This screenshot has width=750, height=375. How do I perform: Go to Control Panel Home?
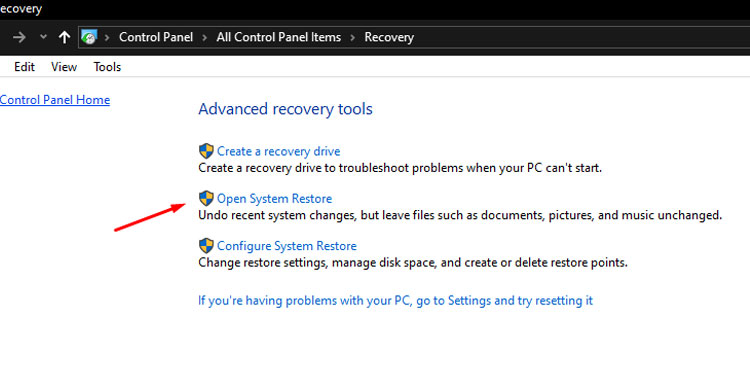(x=55, y=99)
